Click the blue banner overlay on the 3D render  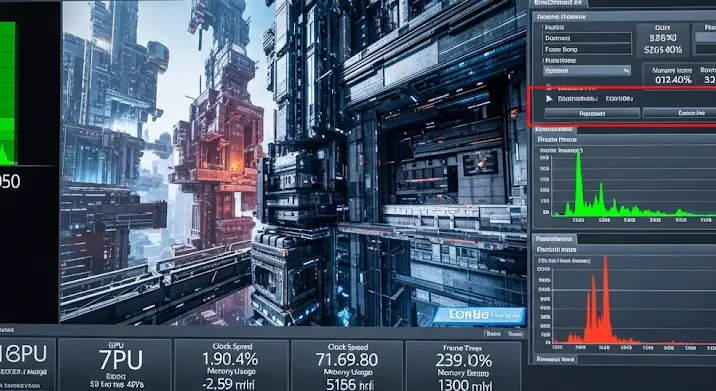[479, 315]
